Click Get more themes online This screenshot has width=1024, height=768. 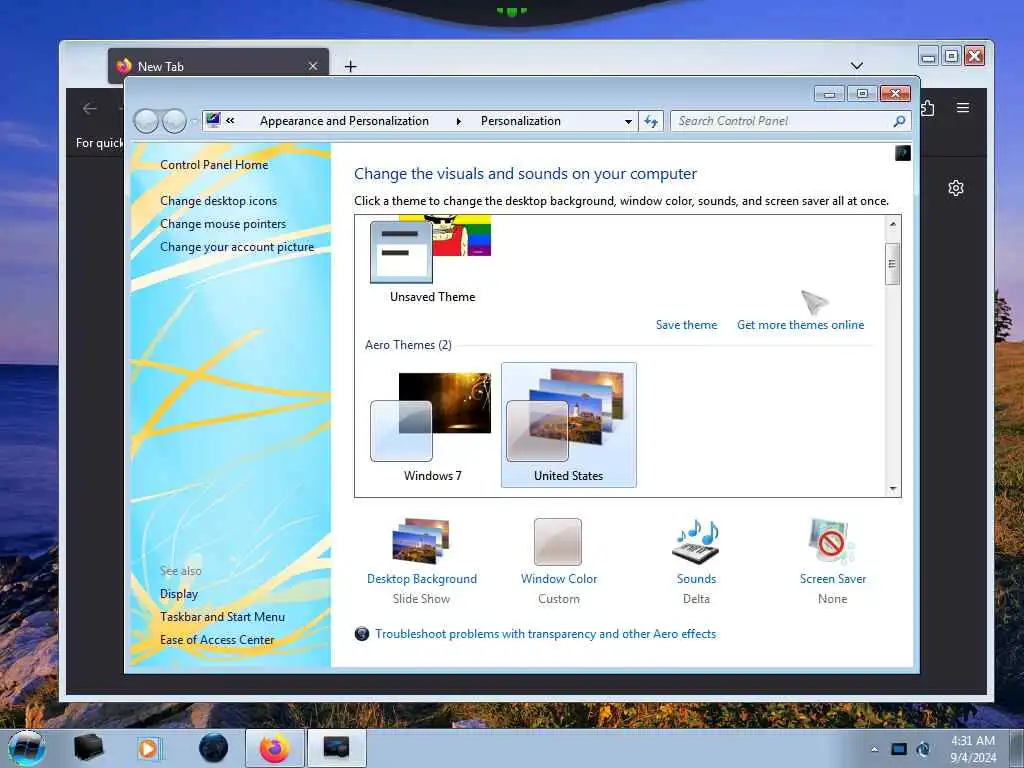pyautogui.click(x=800, y=325)
